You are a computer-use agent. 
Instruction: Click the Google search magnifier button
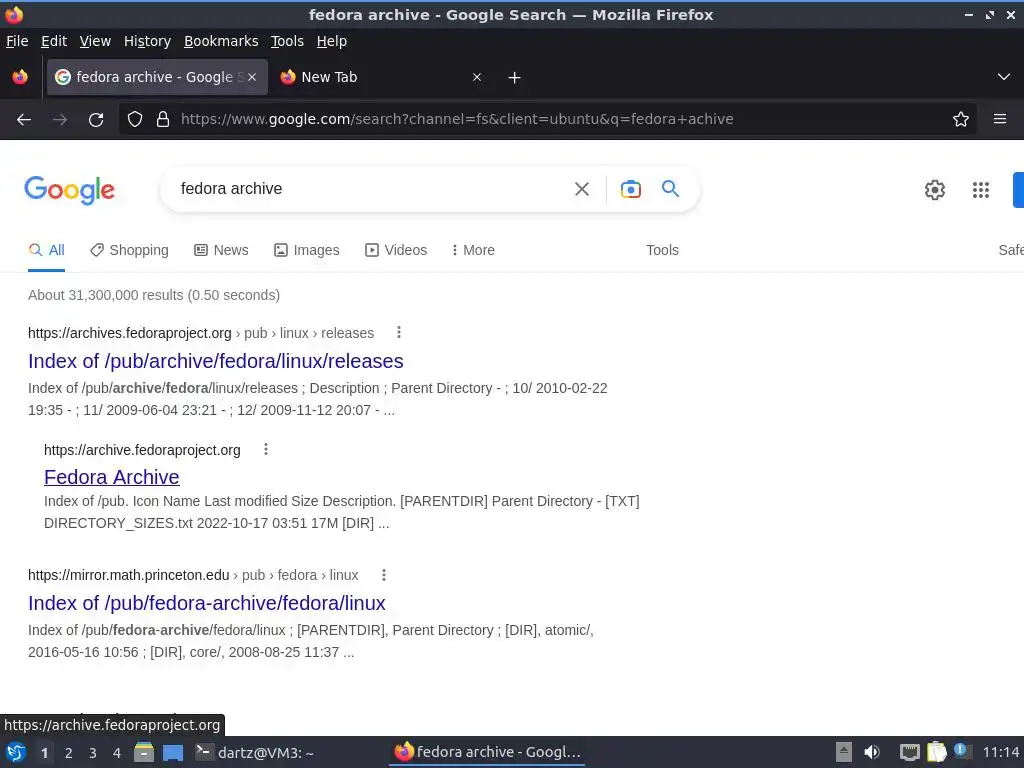point(671,189)
